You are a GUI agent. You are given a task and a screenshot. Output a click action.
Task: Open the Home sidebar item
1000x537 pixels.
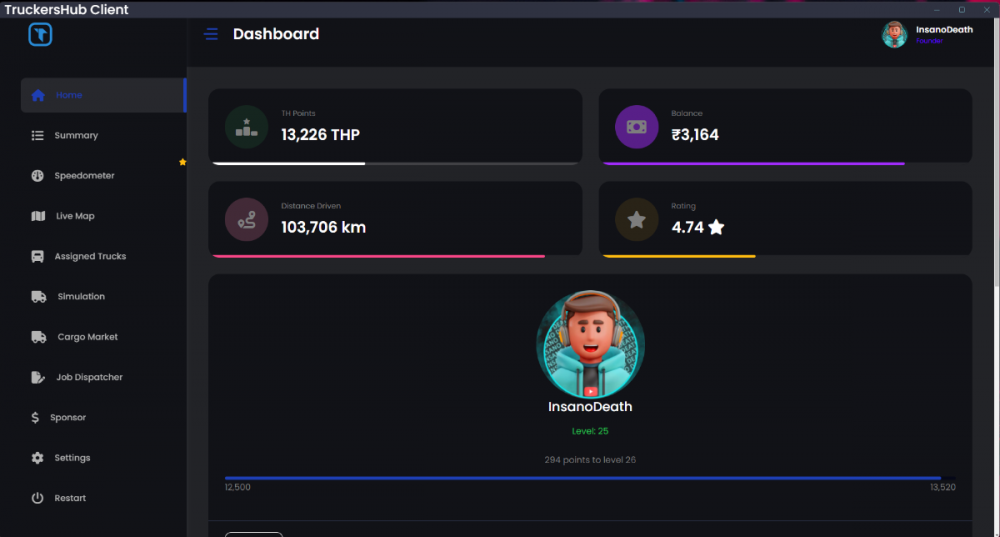(103, 95)
